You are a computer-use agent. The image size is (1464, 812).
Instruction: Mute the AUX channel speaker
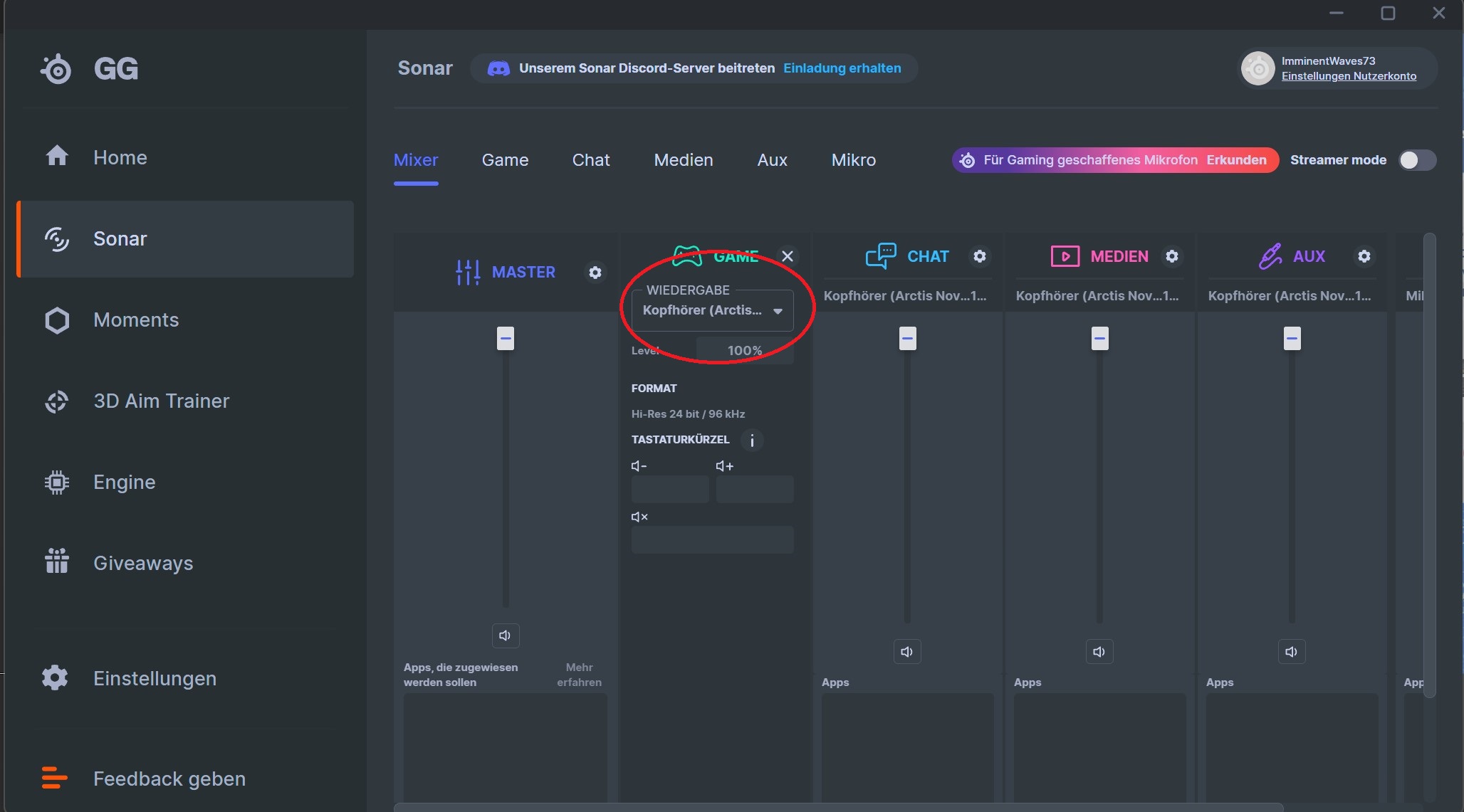point(1292,651)
